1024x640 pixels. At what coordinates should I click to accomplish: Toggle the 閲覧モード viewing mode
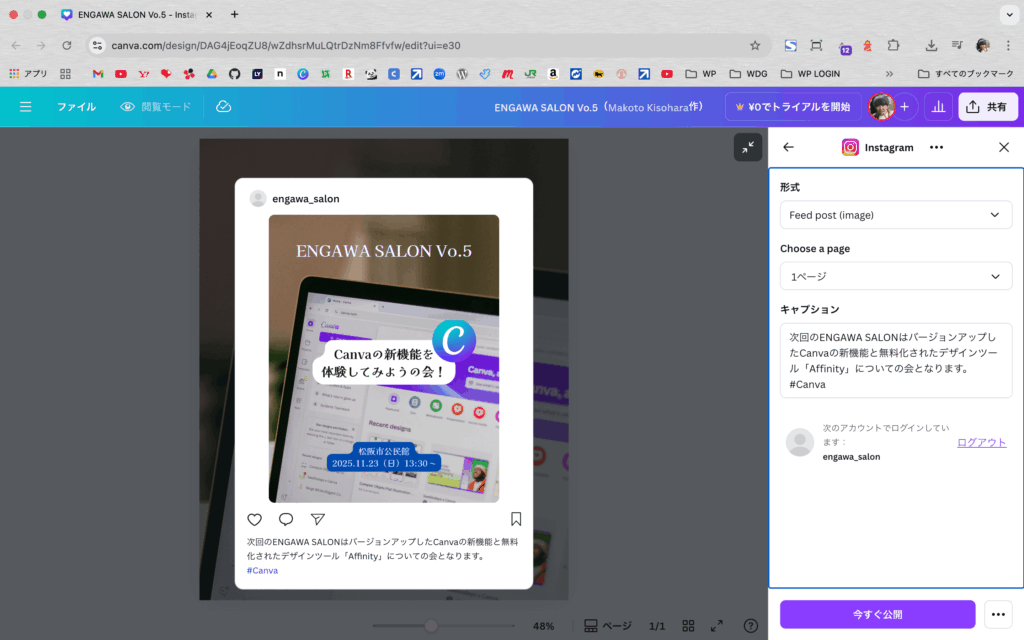[155, 107]
